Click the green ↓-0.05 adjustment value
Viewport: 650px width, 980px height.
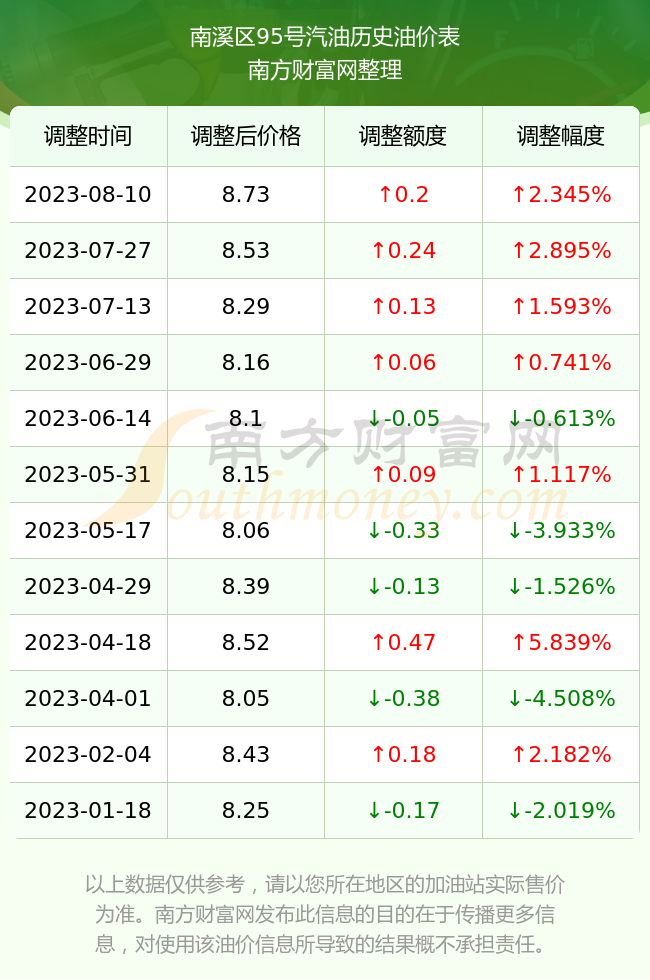tap(403, 418)
